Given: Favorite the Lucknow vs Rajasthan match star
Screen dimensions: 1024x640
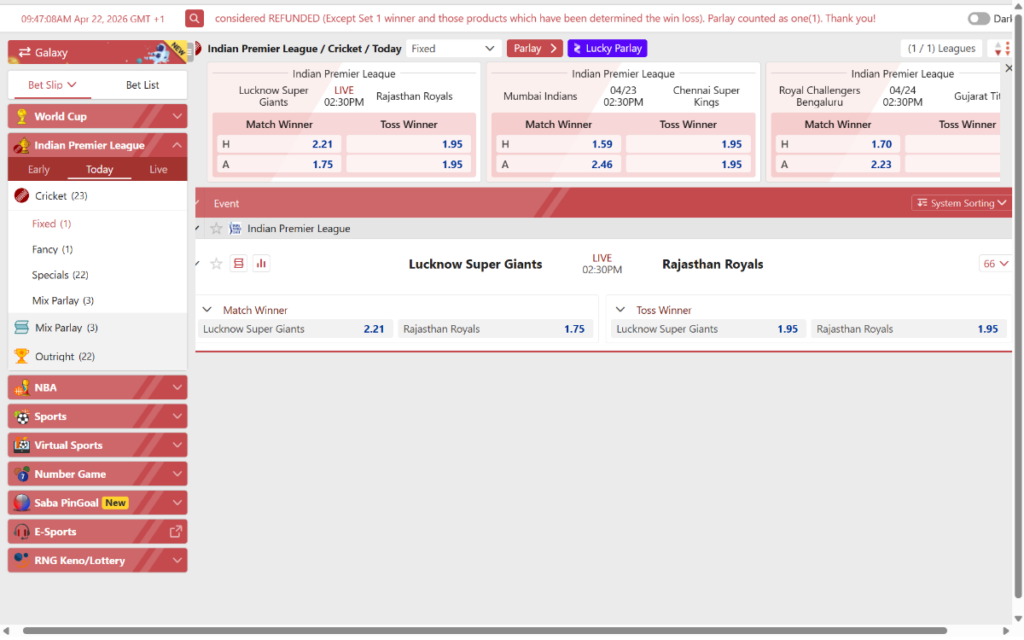Looking at the screenshot, I should pyautogui.click(x=216, y=264).
